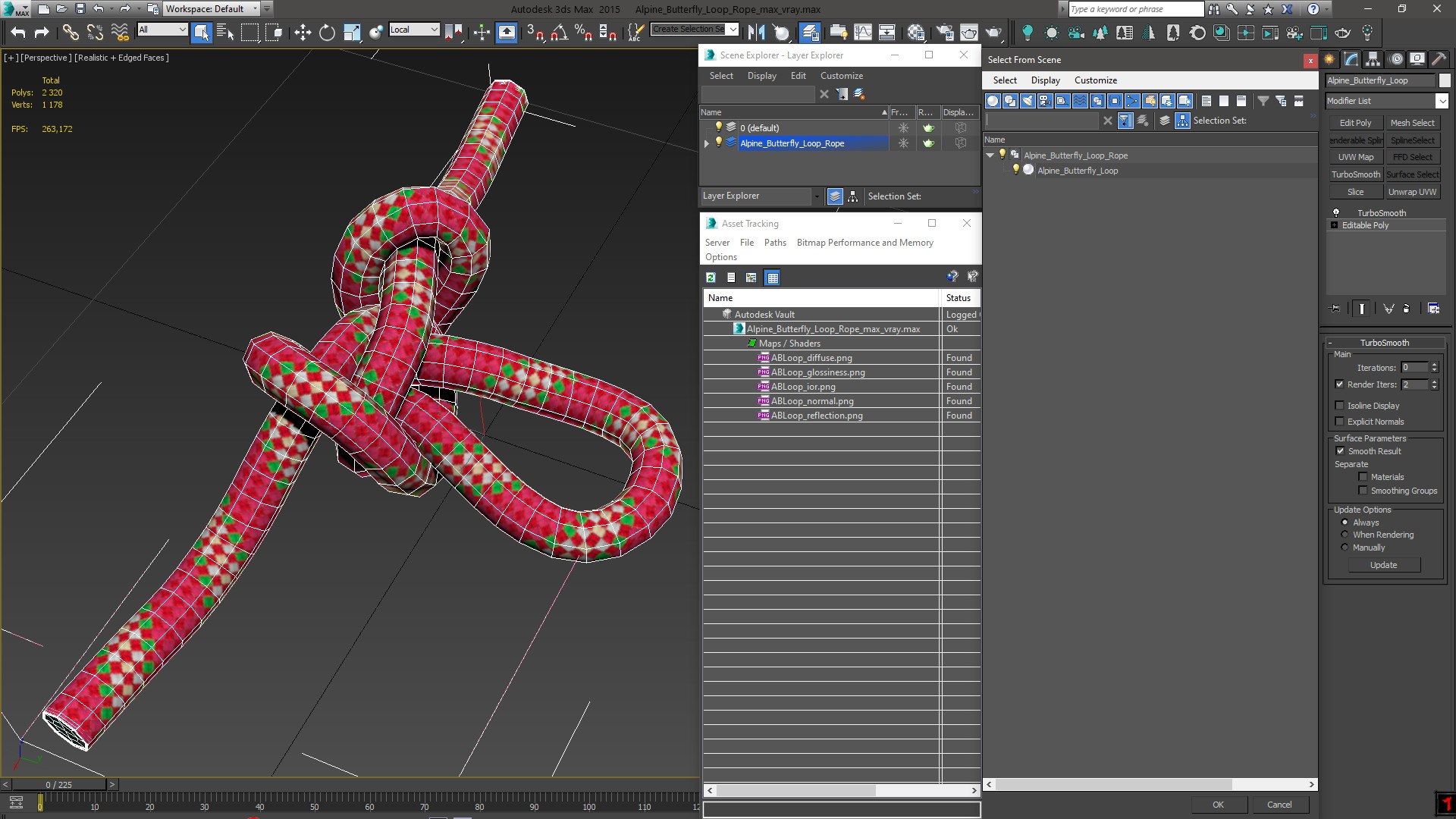Activate Select and Move tool

(x=303, y=32)
